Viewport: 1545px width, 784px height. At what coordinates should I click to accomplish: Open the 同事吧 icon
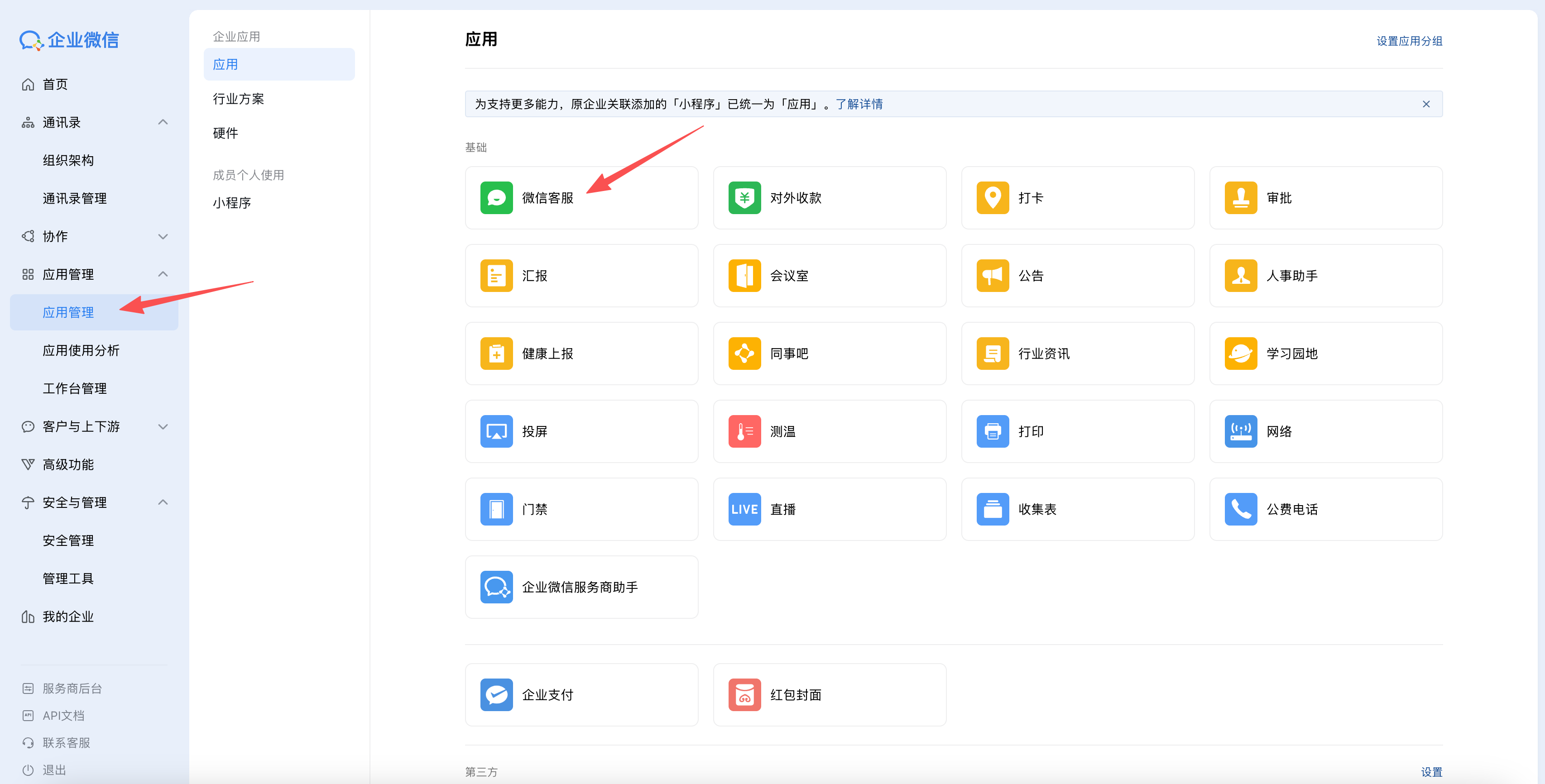click(x=744, y=354)
